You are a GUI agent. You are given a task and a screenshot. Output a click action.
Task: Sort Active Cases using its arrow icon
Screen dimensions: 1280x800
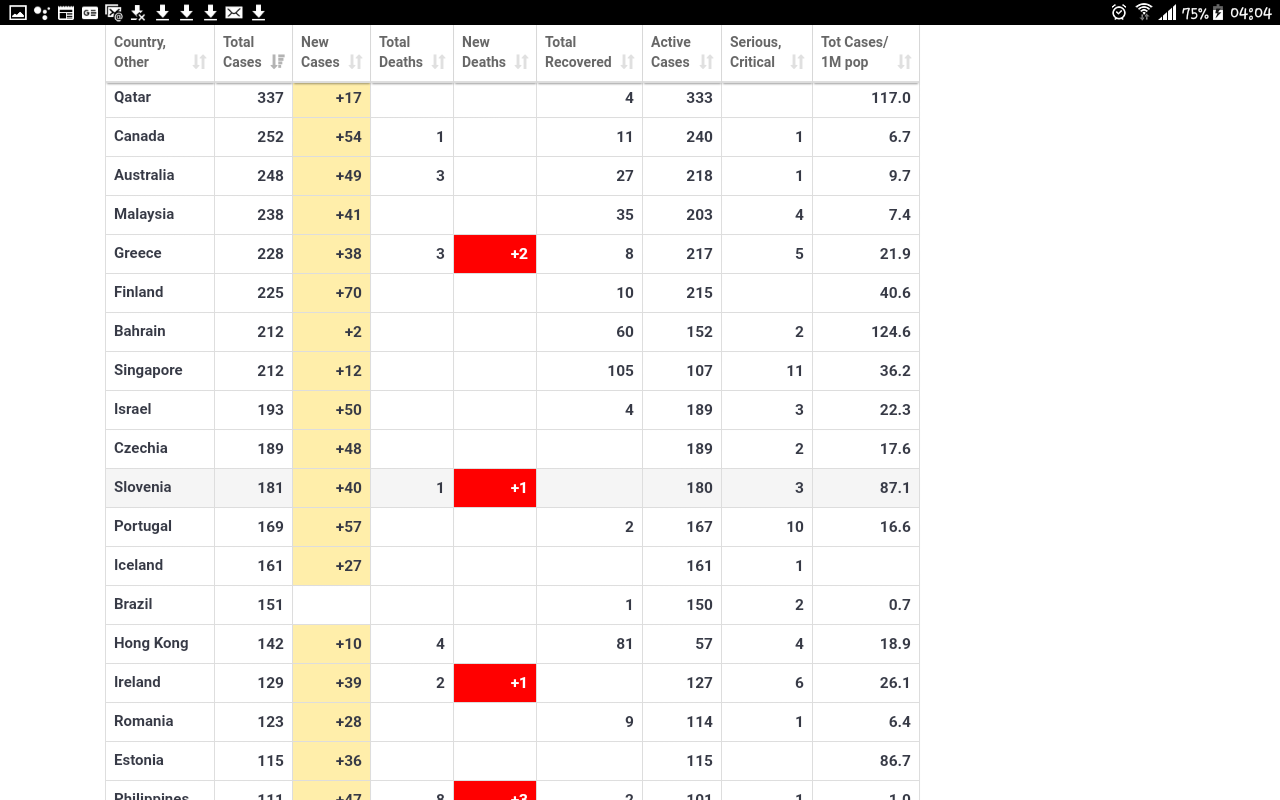[x=706, y=62]
